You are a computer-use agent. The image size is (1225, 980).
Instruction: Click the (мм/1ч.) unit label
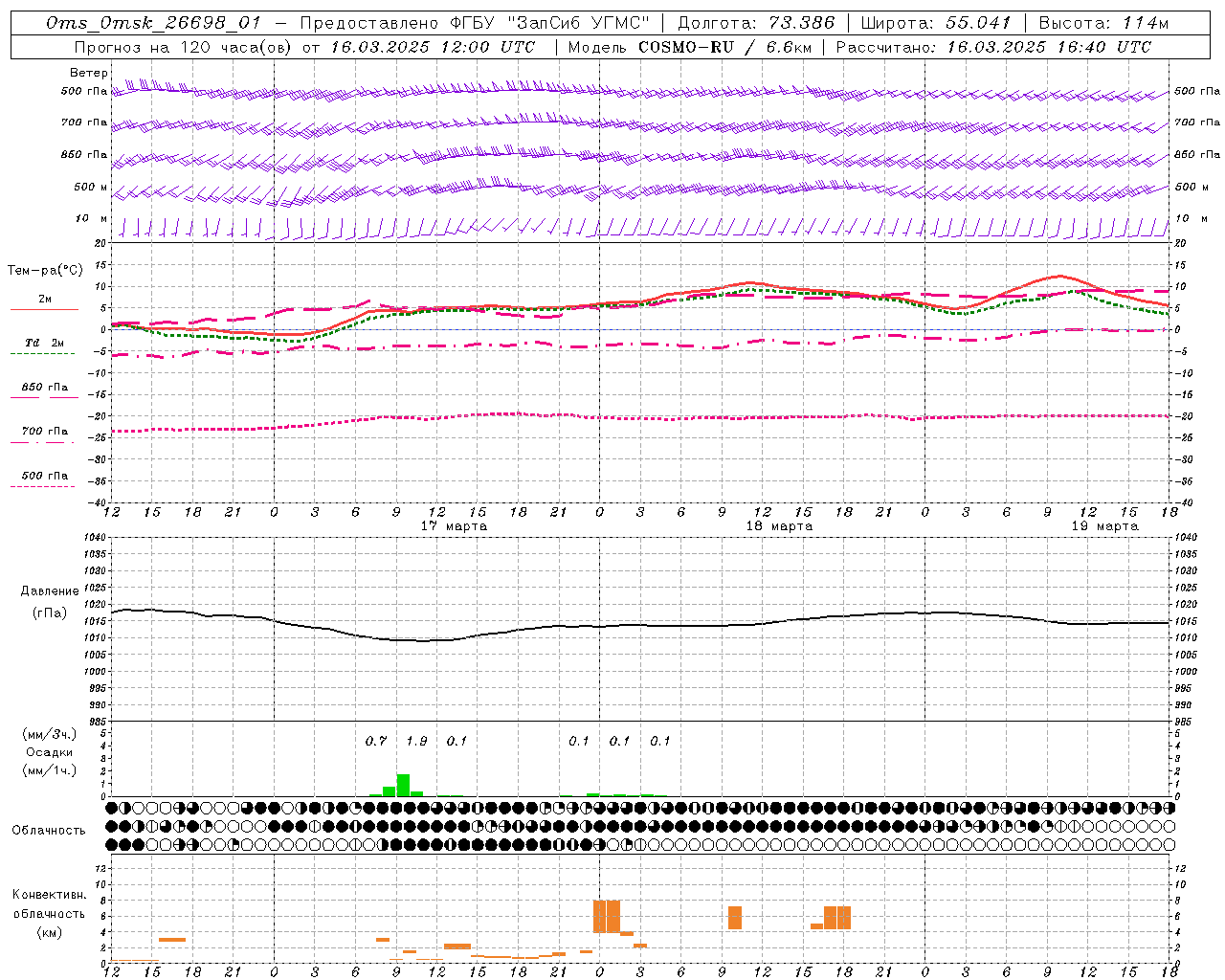pos(49,770)
